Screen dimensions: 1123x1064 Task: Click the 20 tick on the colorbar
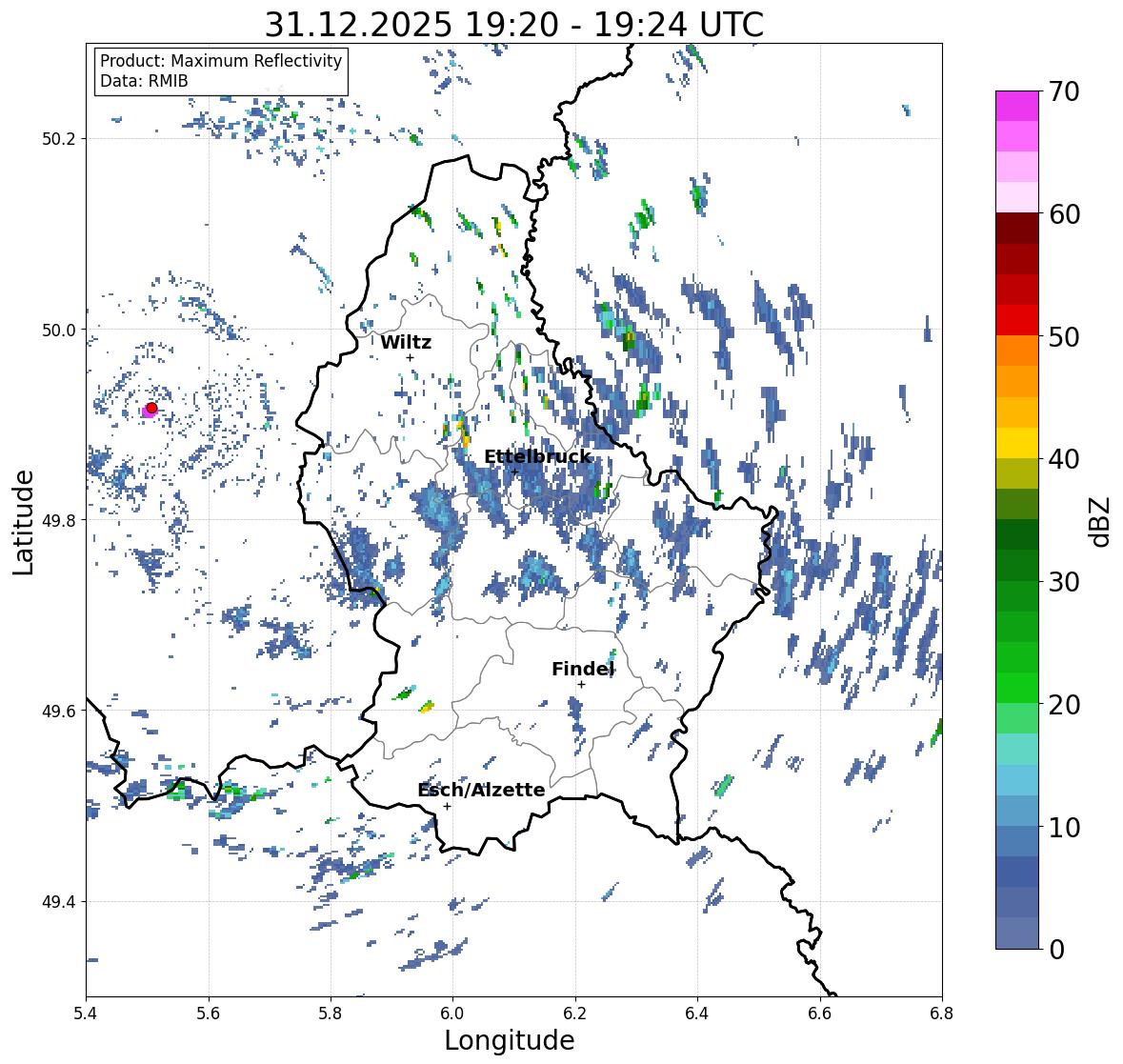(1063, 705)
